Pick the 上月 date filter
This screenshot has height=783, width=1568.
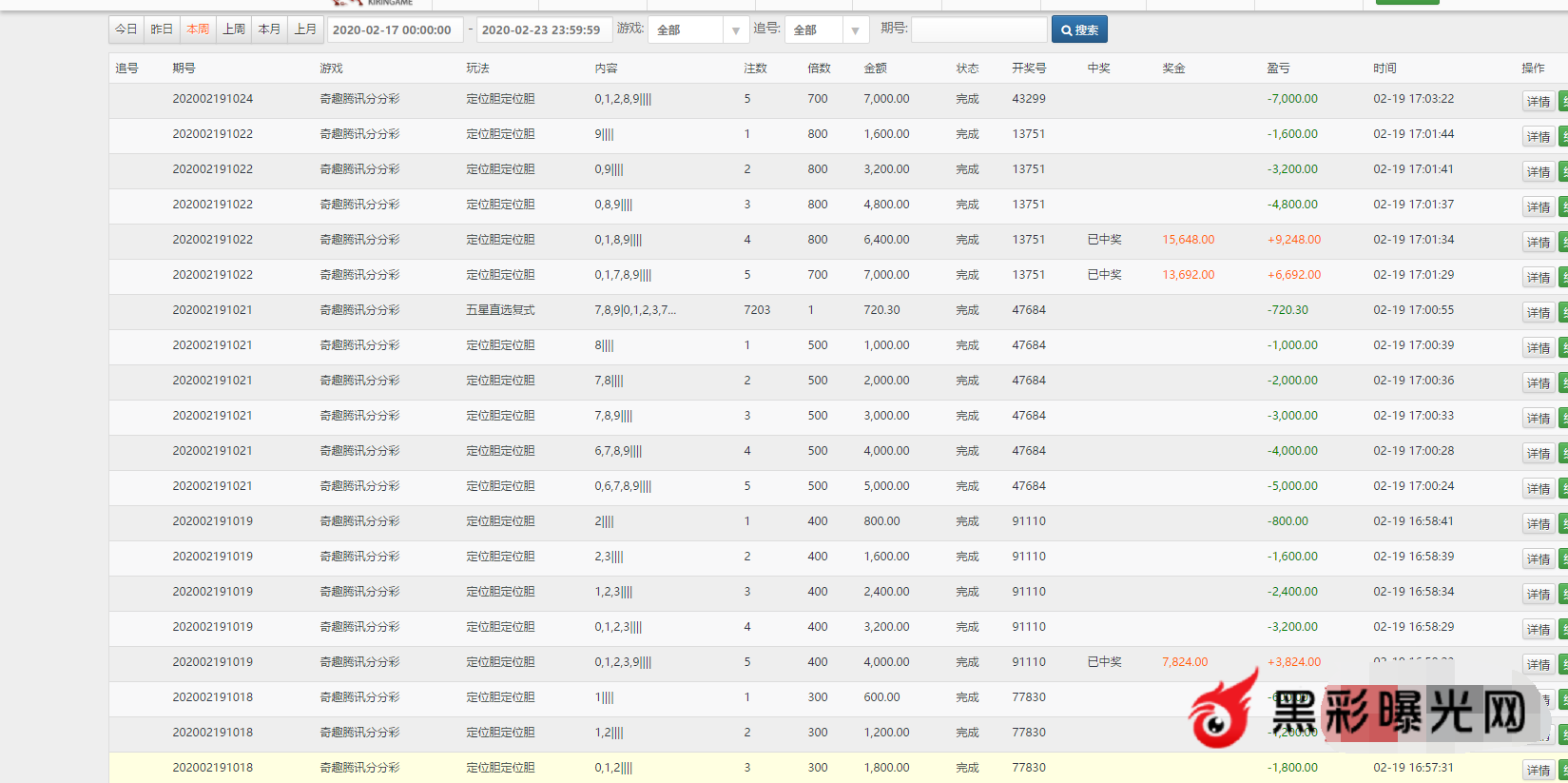pyautogui.click(x=305, y=29)
